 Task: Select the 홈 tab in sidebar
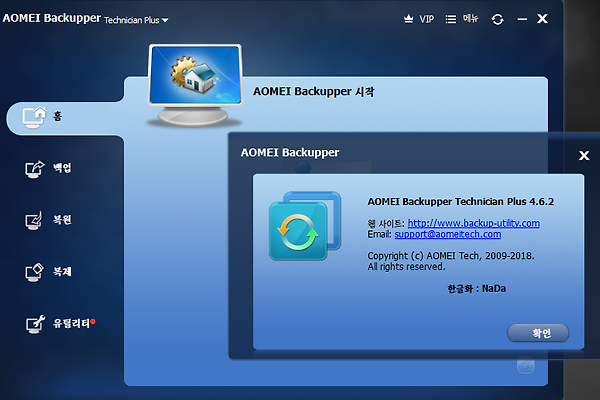coord(65,118)
